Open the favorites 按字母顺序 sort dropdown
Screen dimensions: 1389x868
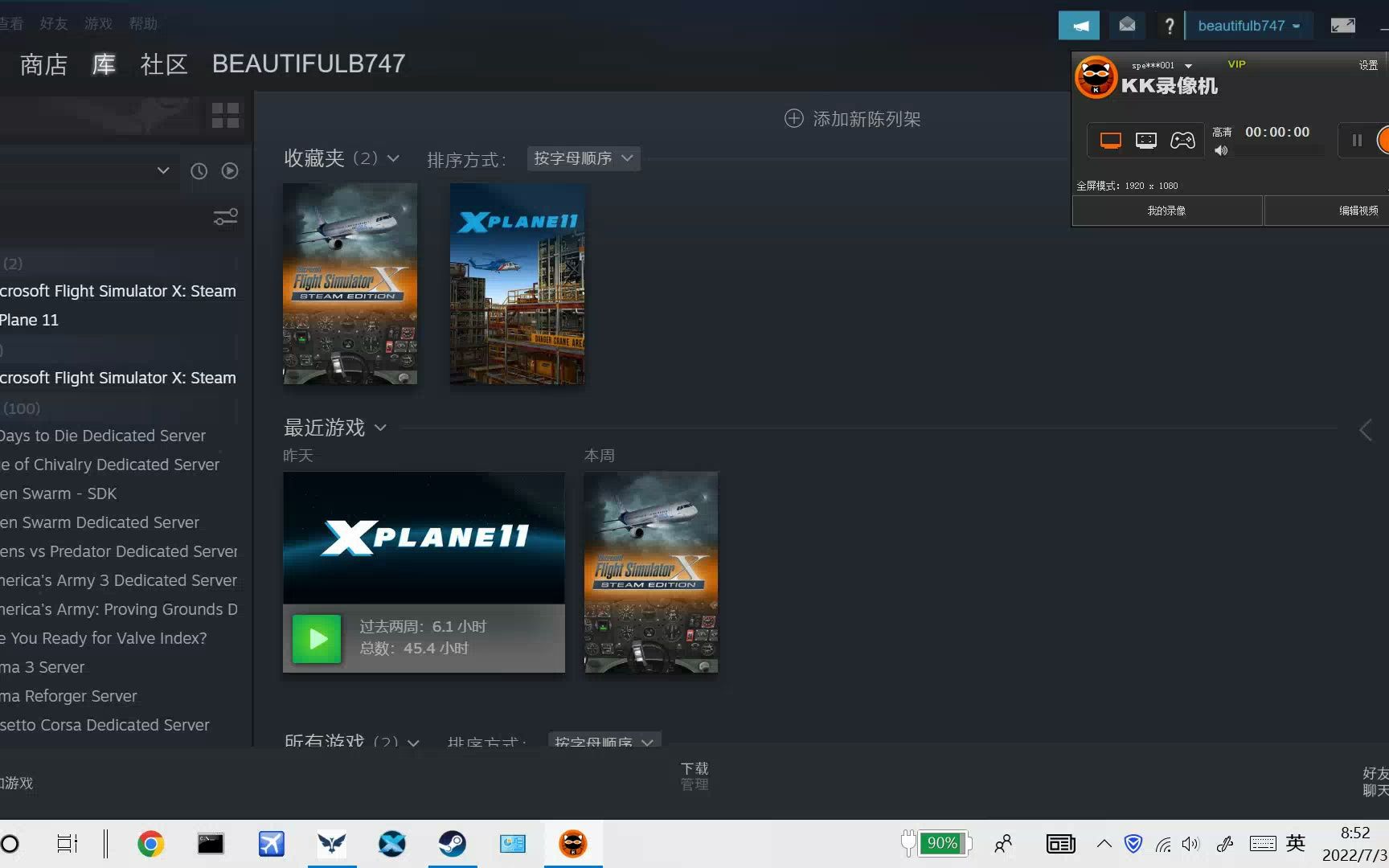click(x=584, y=158)
